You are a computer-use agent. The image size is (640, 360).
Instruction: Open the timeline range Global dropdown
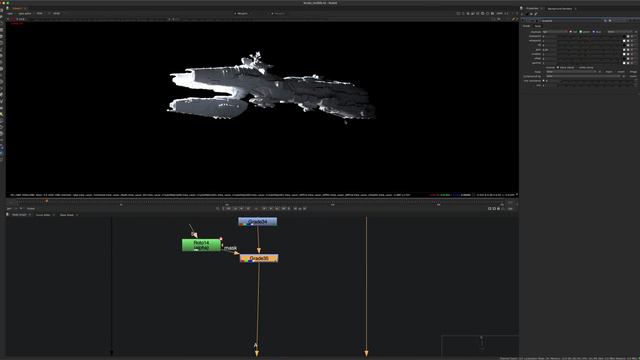tap(31, 209)
